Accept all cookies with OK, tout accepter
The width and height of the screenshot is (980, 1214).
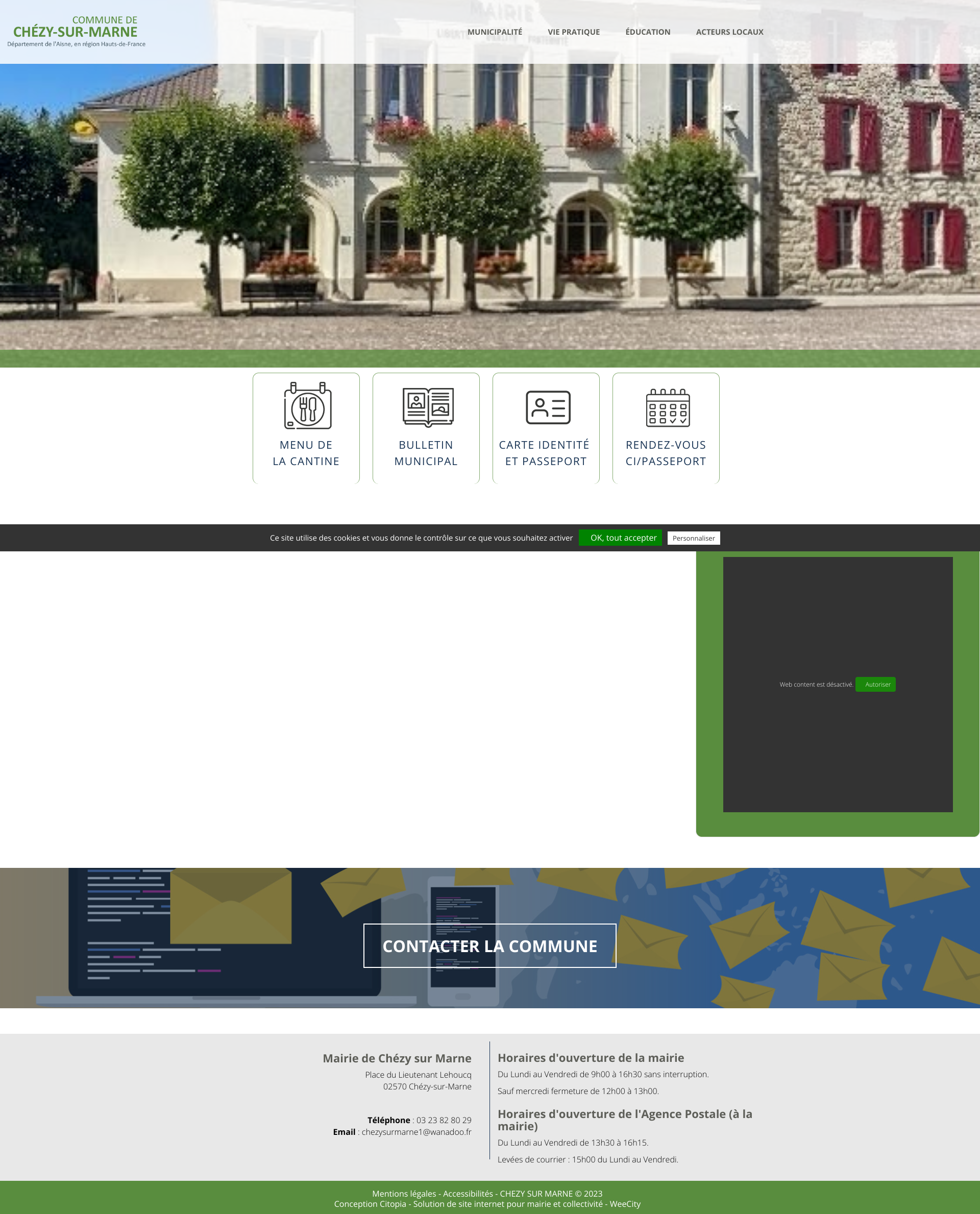tap(620, 538)
